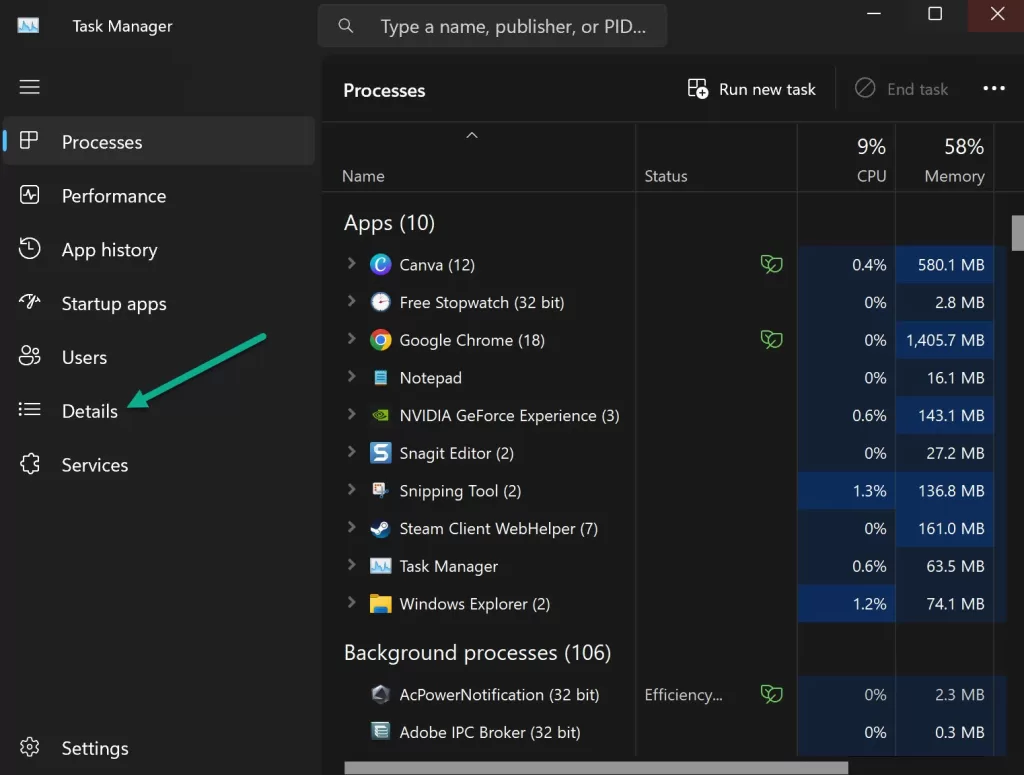Click the Windows Explorer folder icon
1024x775 pixels.
coord(381,603)
